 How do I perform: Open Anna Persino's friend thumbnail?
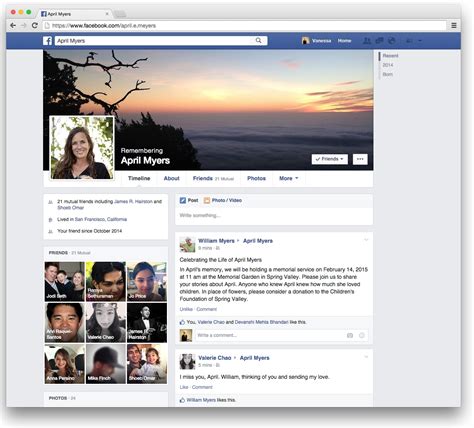pos(64,364)
